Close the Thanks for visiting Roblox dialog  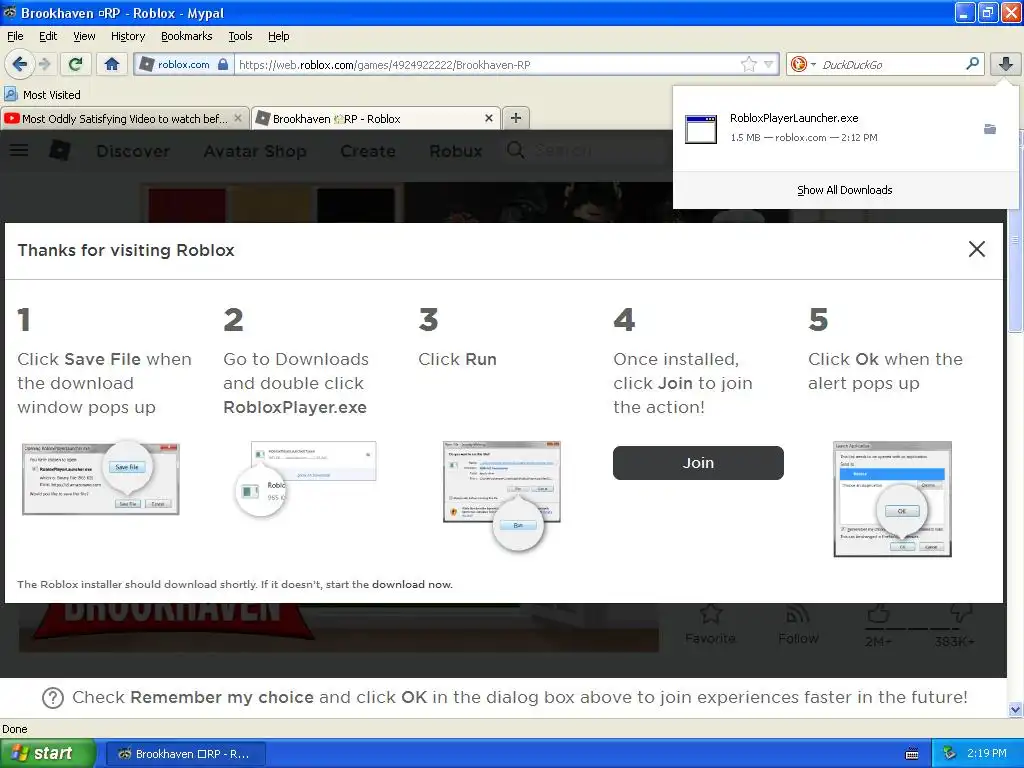(x=976, y=249)
